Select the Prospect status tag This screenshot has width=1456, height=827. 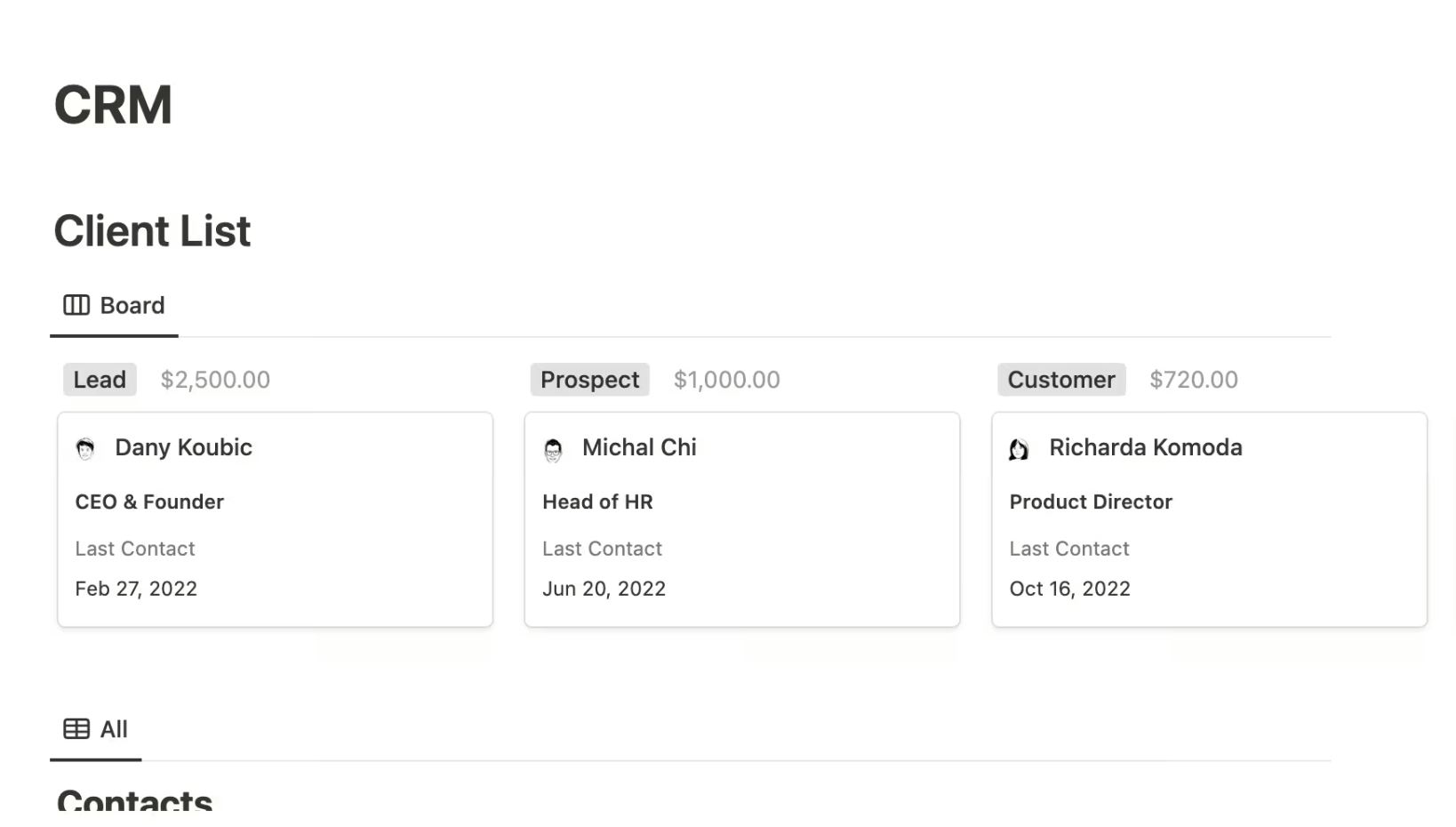point(589,379)
